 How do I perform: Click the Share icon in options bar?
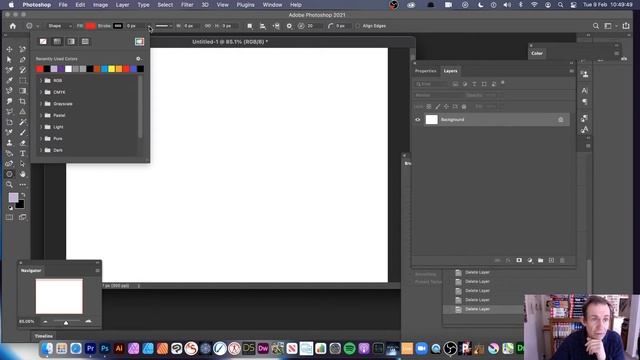(626, 26)
